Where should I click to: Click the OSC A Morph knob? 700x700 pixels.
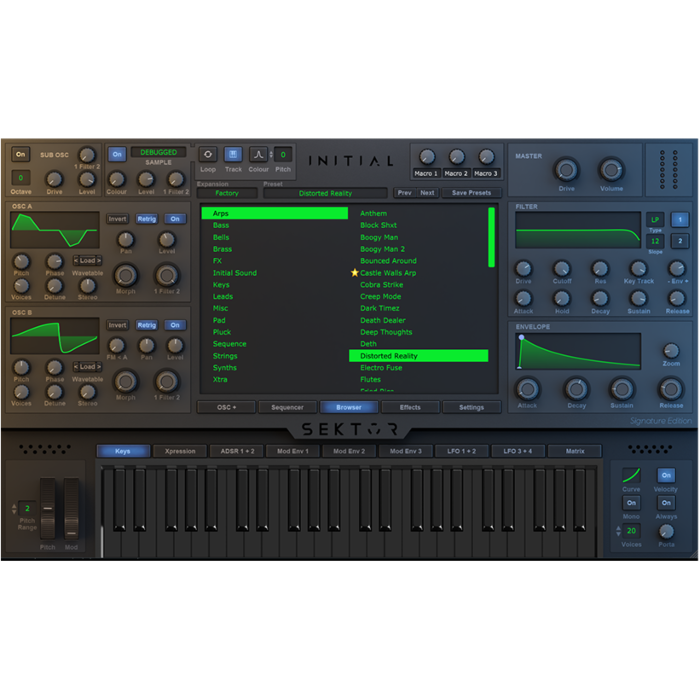click(125, 275)
